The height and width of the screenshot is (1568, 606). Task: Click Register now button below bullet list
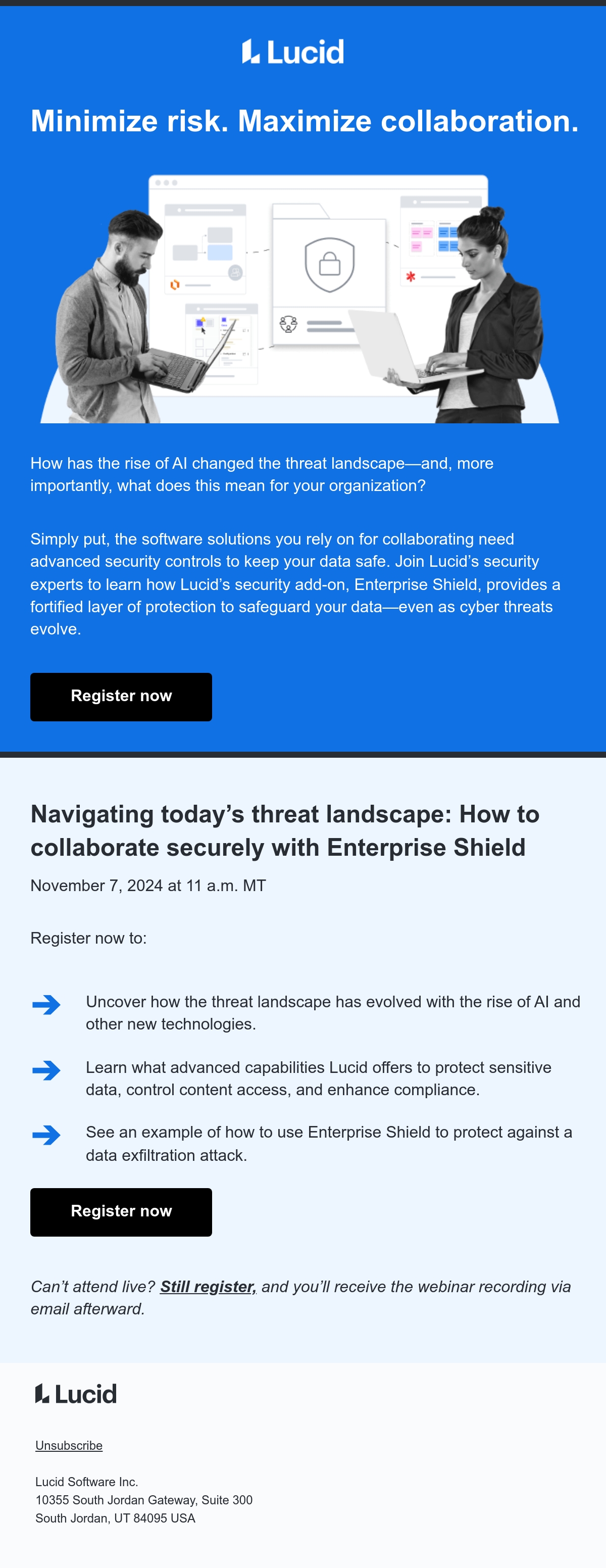point(121,1212)
